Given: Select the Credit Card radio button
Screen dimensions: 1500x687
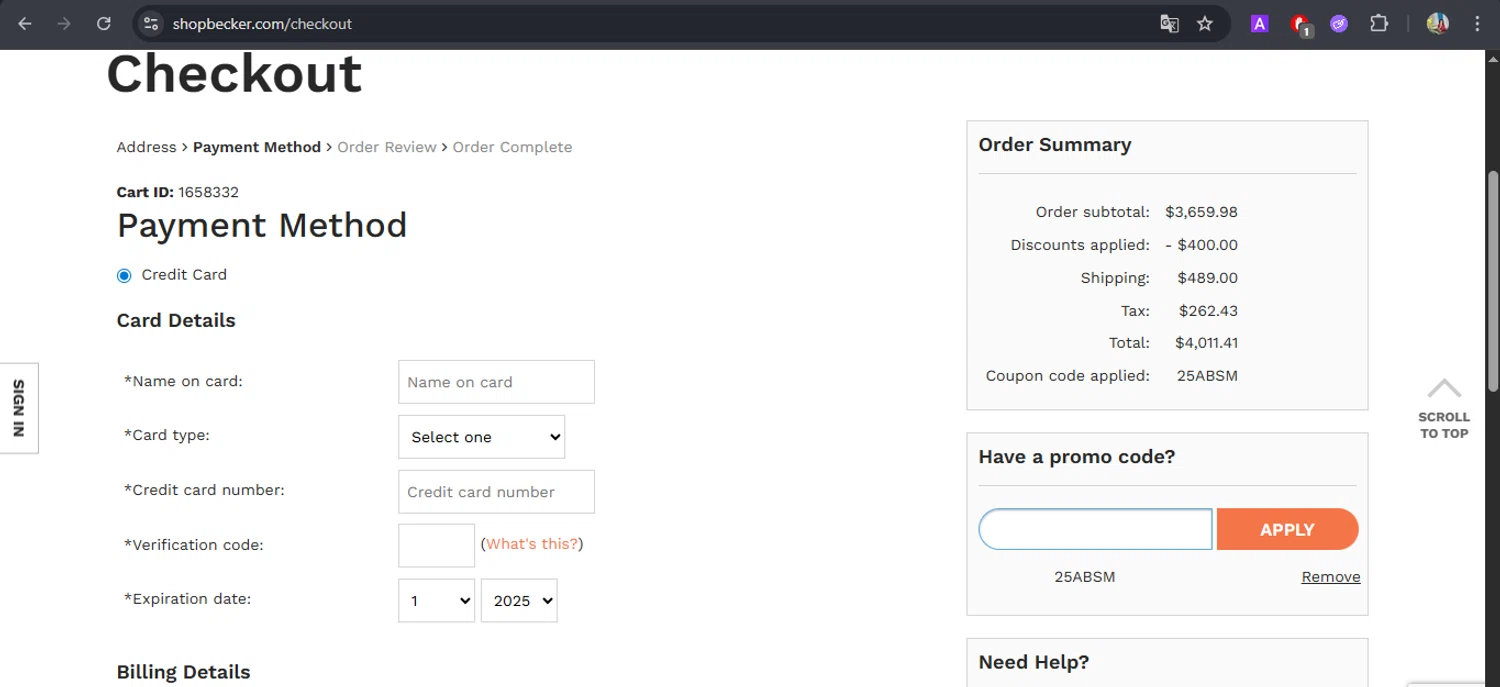Looking at the screenshot, I should (124, 275).
